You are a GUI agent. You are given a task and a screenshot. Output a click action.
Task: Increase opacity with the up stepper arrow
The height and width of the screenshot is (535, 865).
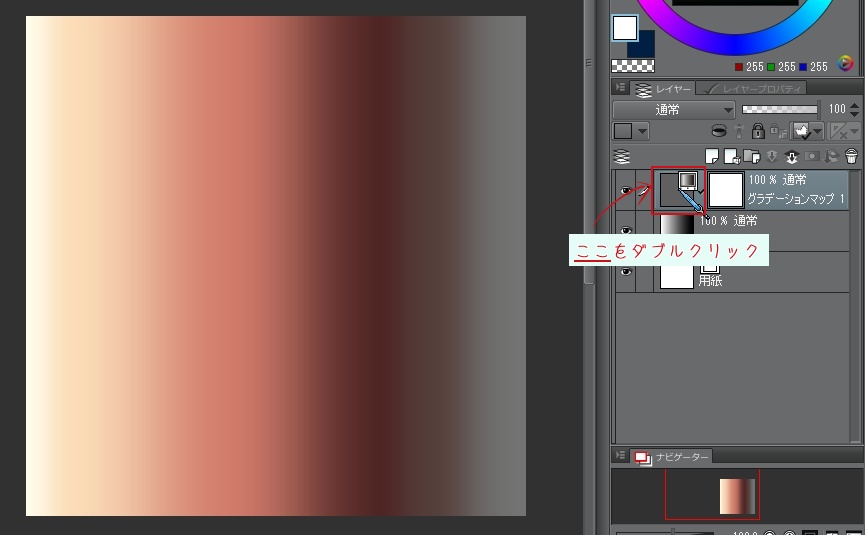(x=855, y=105)
